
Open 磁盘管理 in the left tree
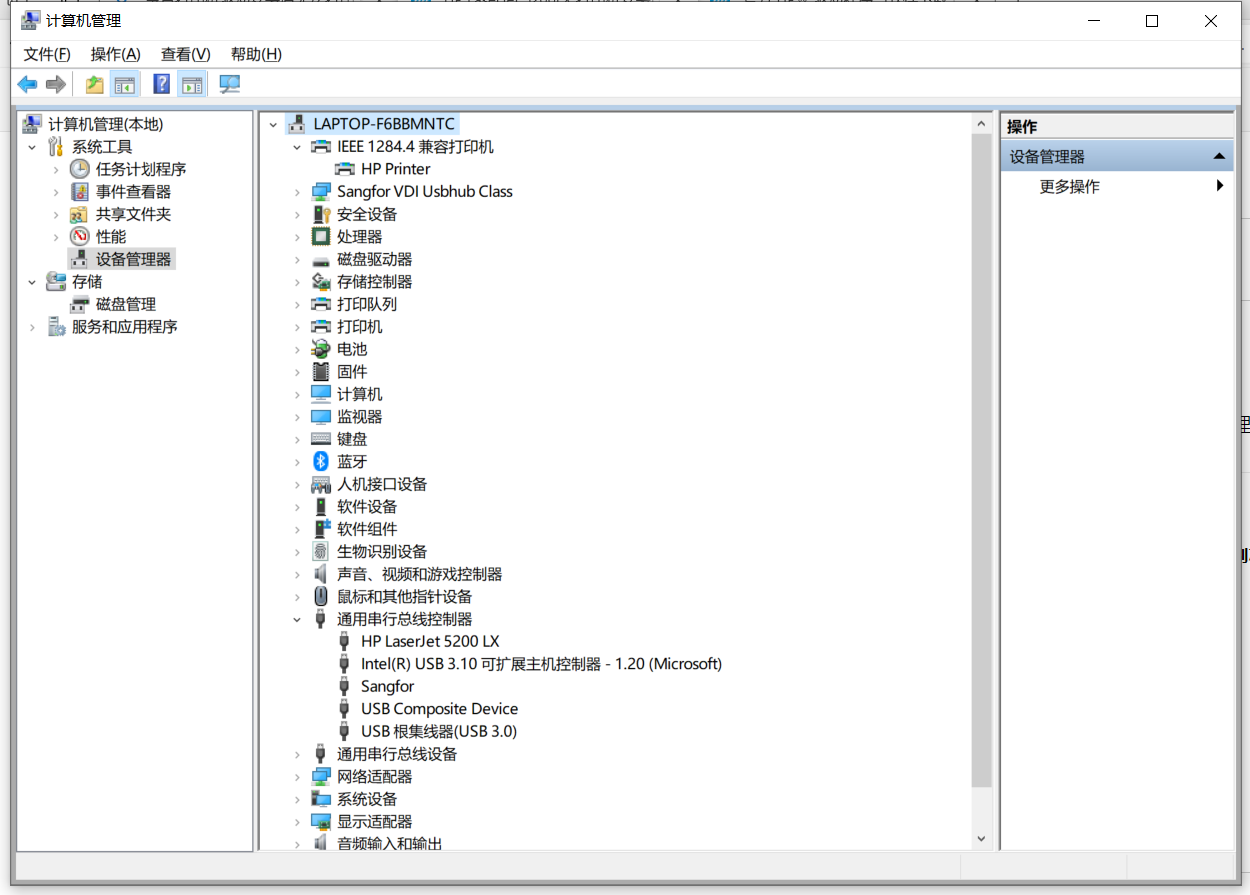125,304
